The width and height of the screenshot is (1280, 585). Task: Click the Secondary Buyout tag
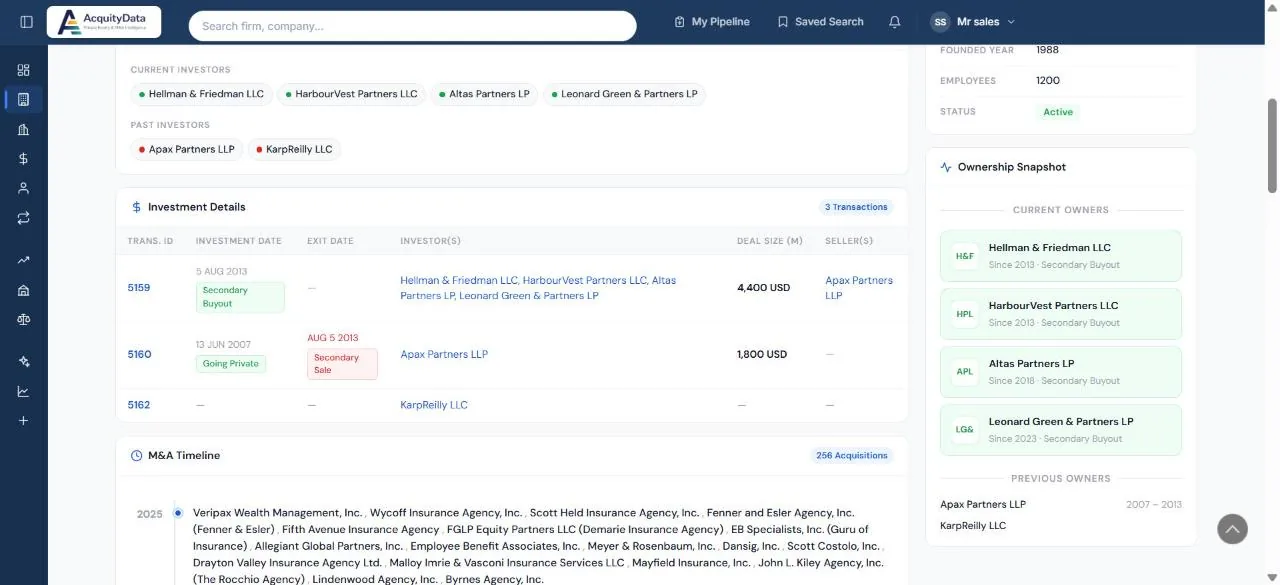pyautogui.click(x=240, y=297)
